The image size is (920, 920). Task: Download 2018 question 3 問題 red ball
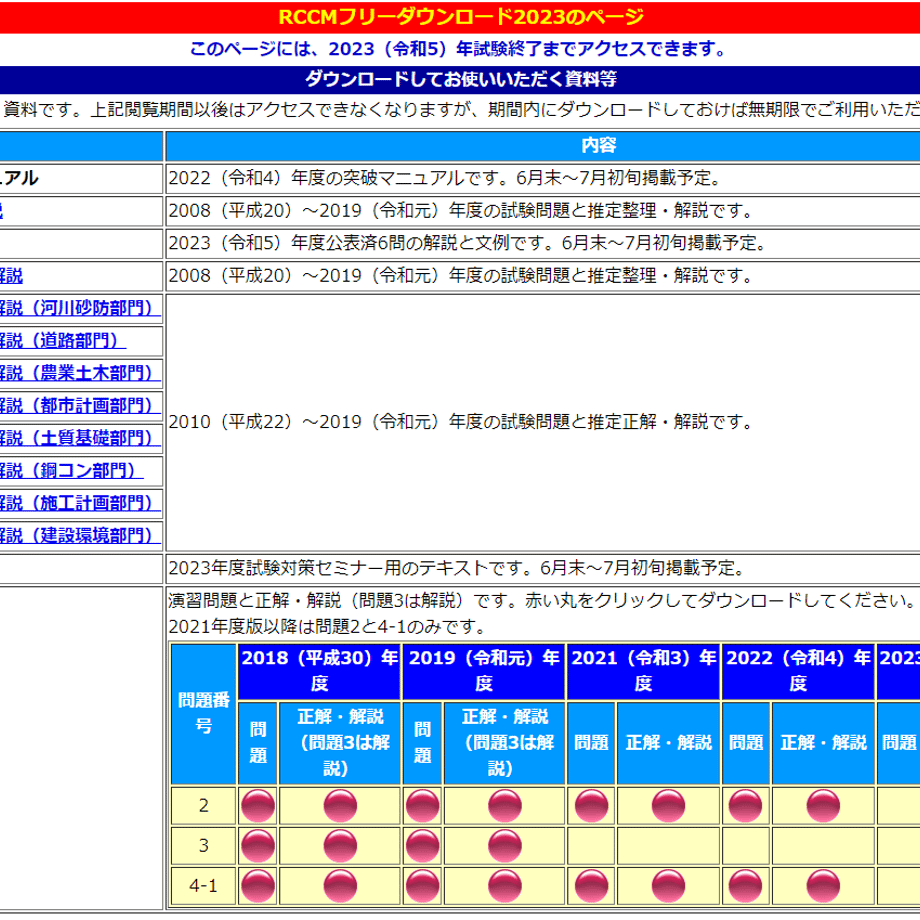point(258,846)
